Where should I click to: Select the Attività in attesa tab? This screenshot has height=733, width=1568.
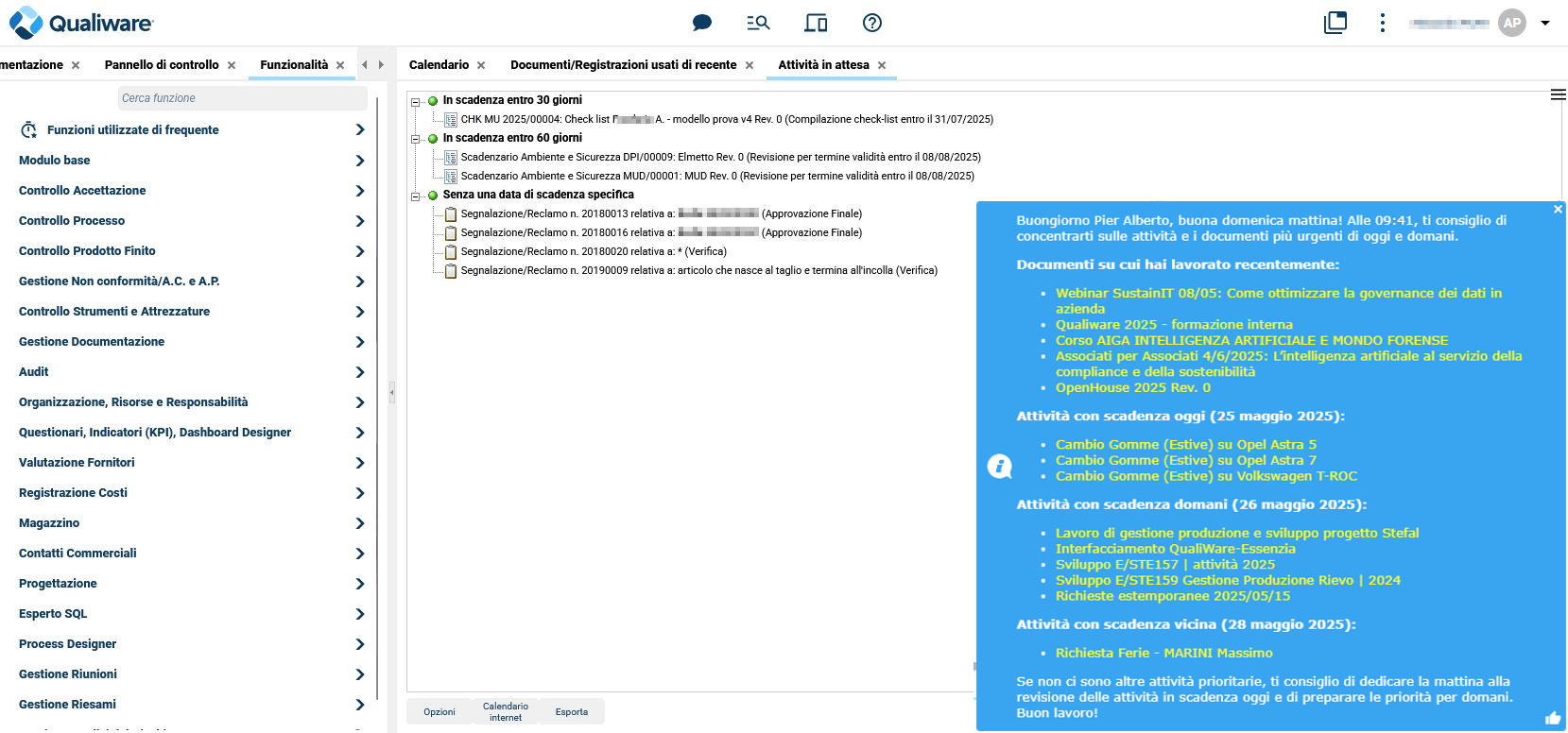point(823,64)
